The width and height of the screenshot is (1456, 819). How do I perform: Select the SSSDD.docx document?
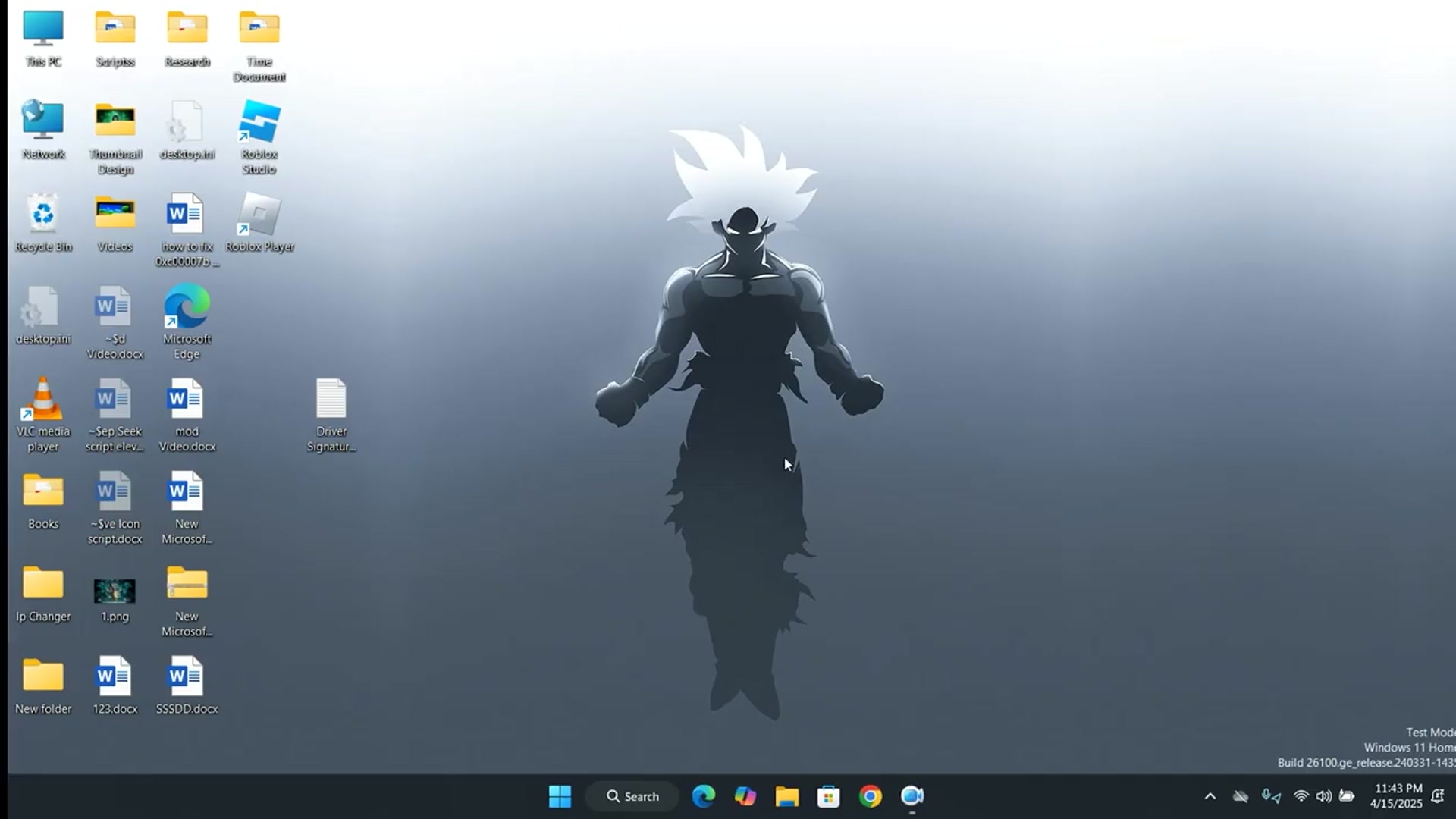(187, 686)
